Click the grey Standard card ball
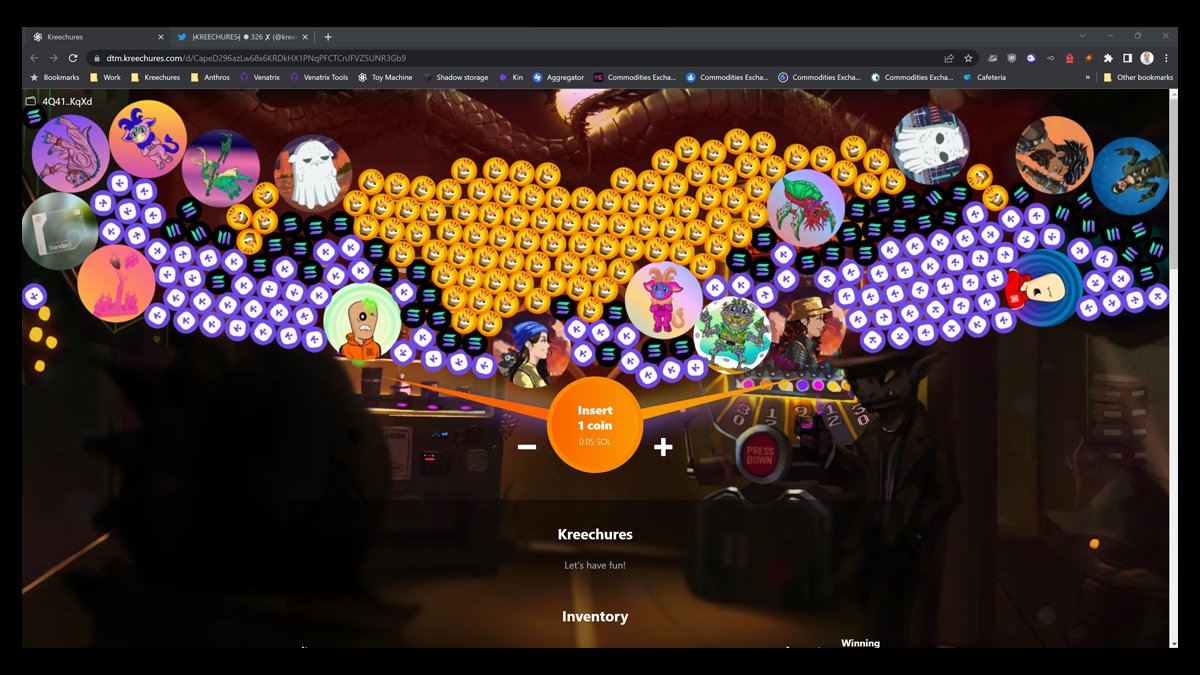 click(60, 230)
